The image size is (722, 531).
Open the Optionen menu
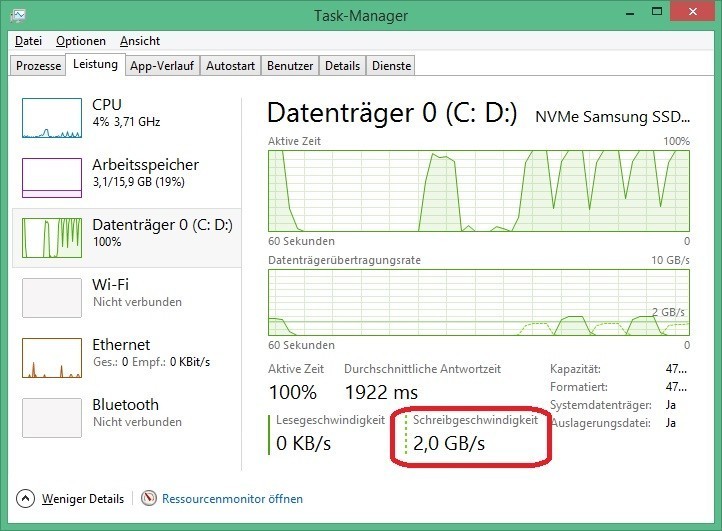coord(80,41)
